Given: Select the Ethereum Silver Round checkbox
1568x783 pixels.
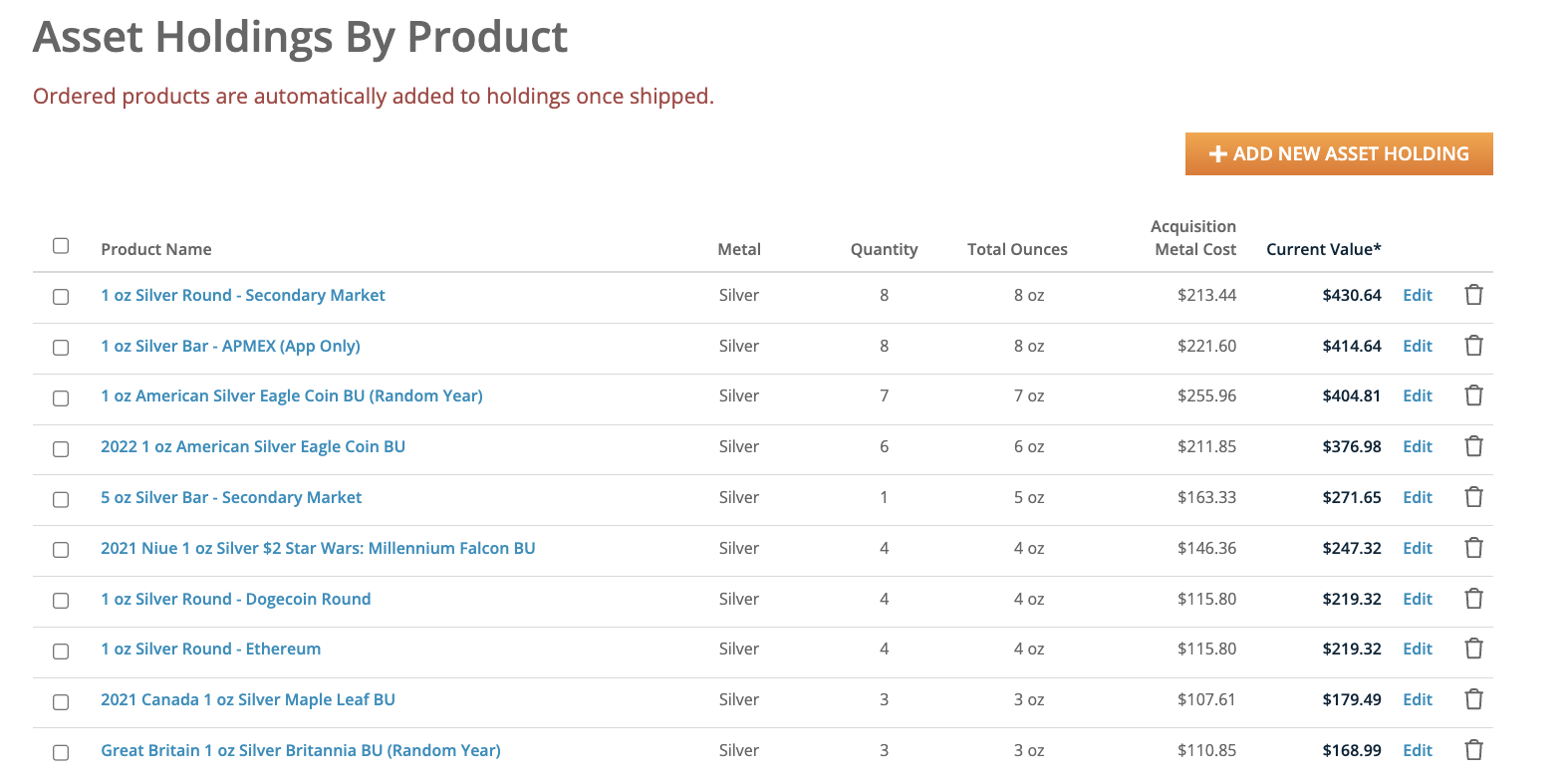Looking at the screenshot, I should tap(61, 652).
